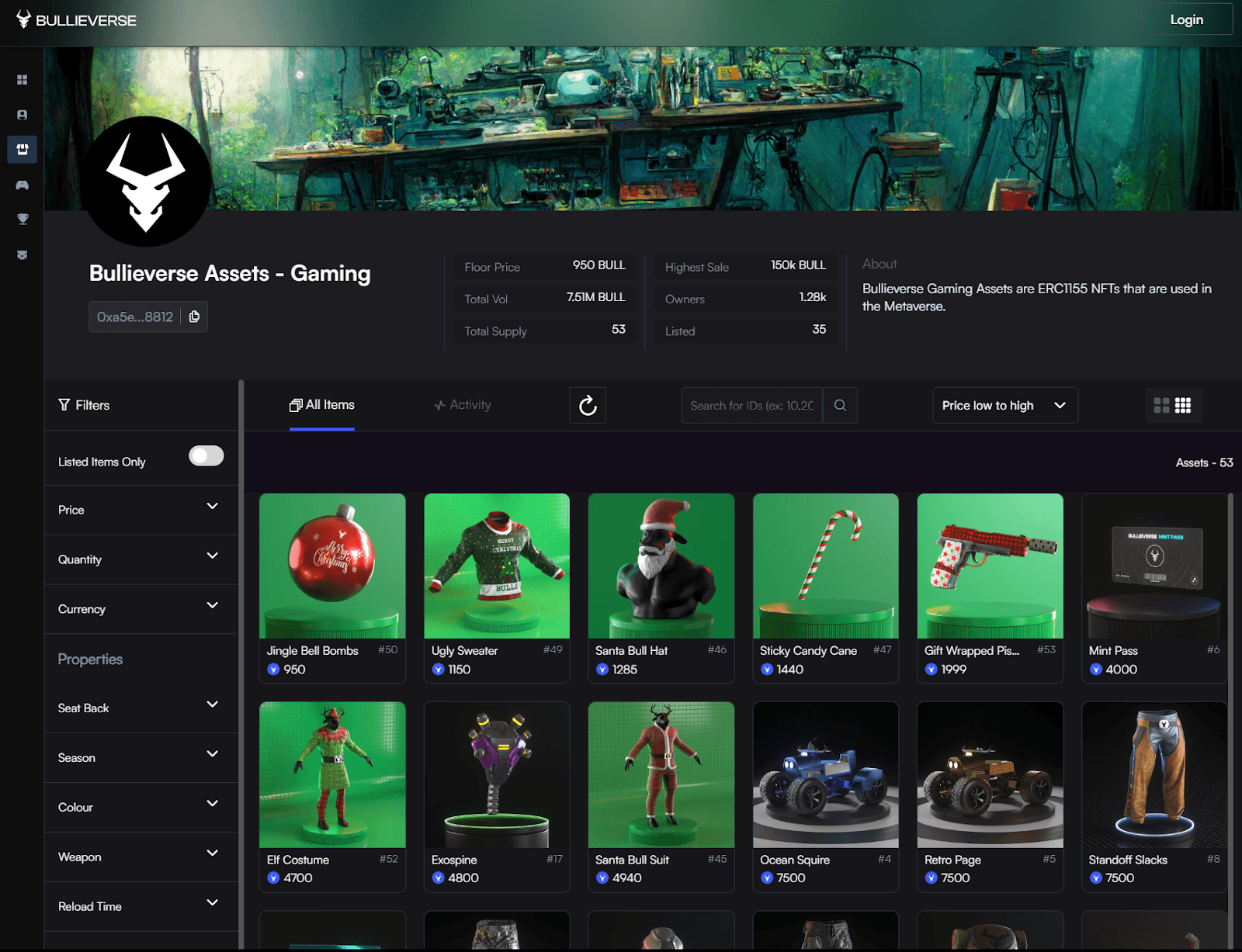
Task: Expand the Weapon property
Action: pyautogui.click(x=141, y=857)
